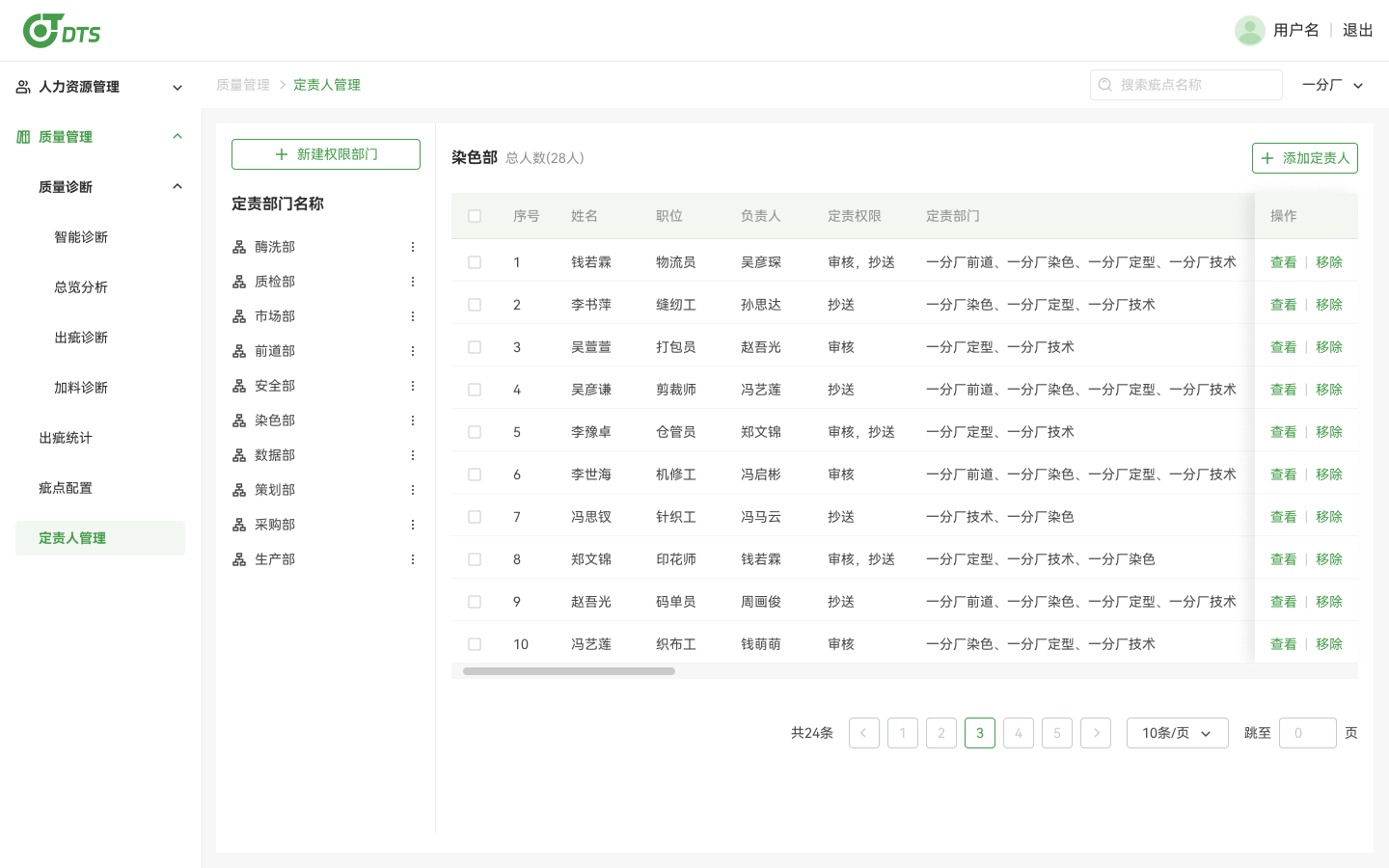Click the DTS logo icon
Screen dimensions: 1389x868
click(62, 30)
